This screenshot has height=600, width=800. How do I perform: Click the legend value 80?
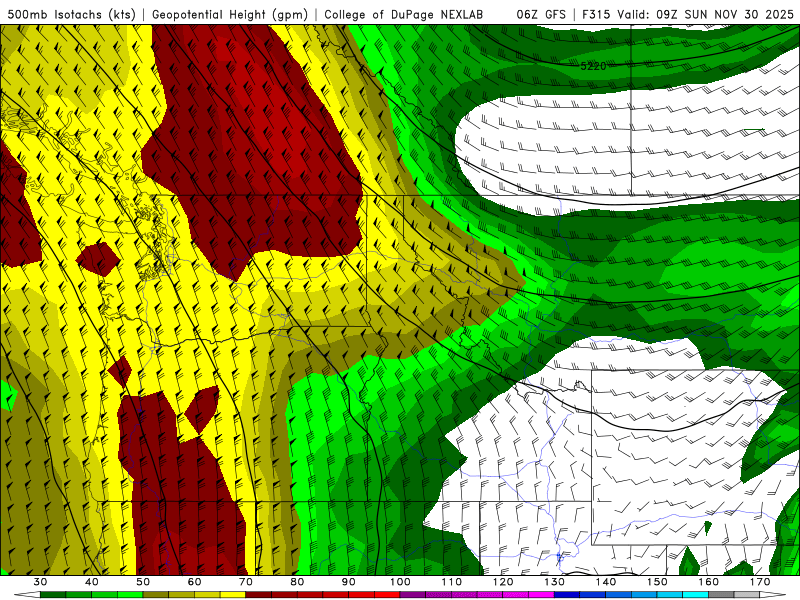(297, 582)
